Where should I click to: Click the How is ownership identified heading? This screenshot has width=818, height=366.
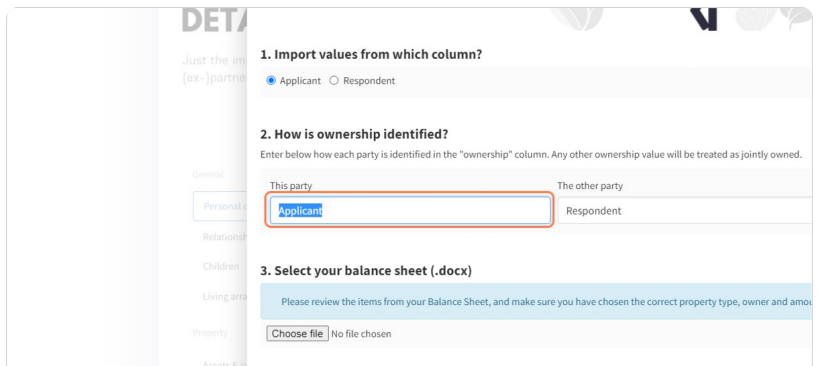point(354,134)
